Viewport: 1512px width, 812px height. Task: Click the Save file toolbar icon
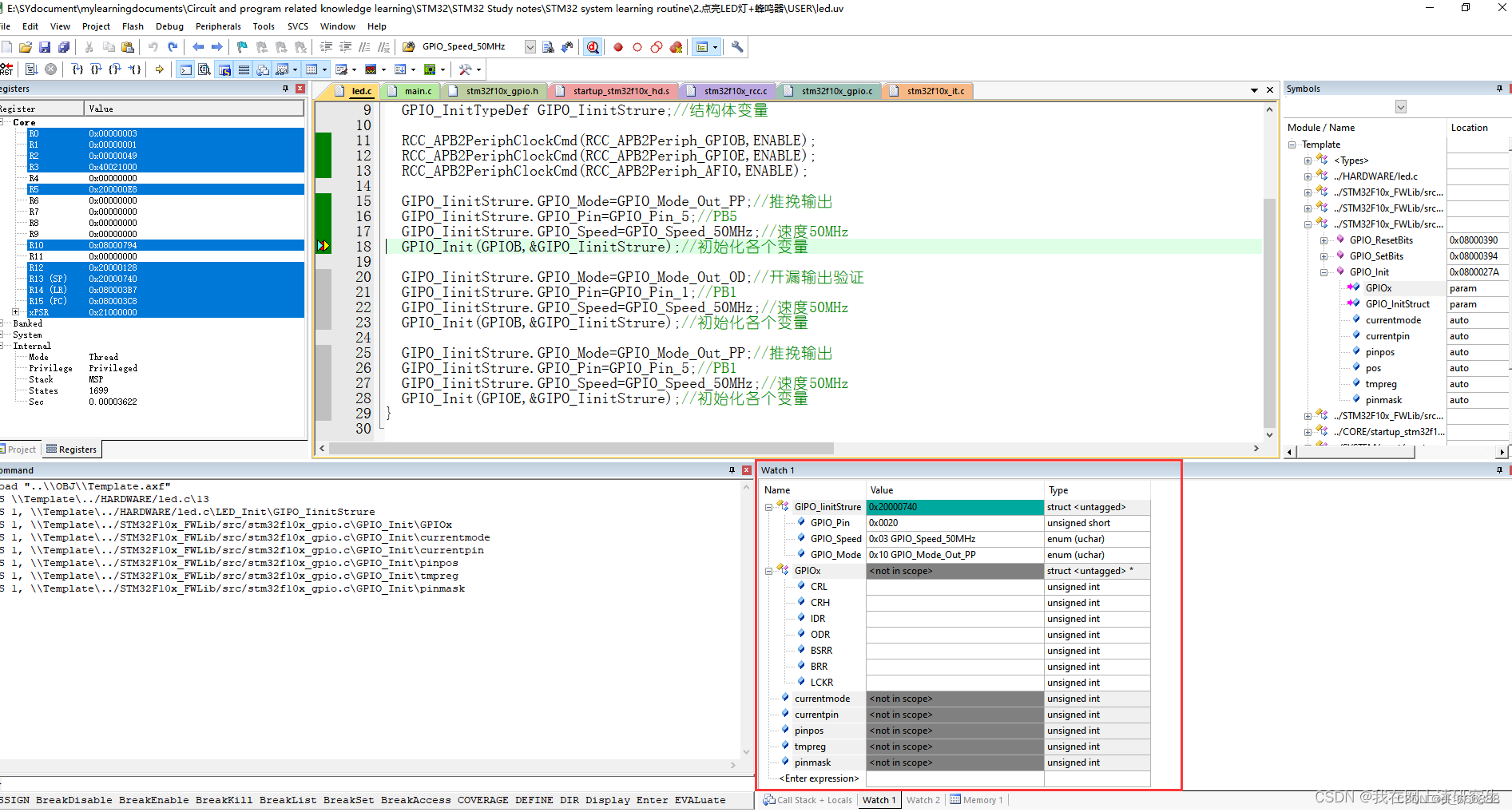45,47
